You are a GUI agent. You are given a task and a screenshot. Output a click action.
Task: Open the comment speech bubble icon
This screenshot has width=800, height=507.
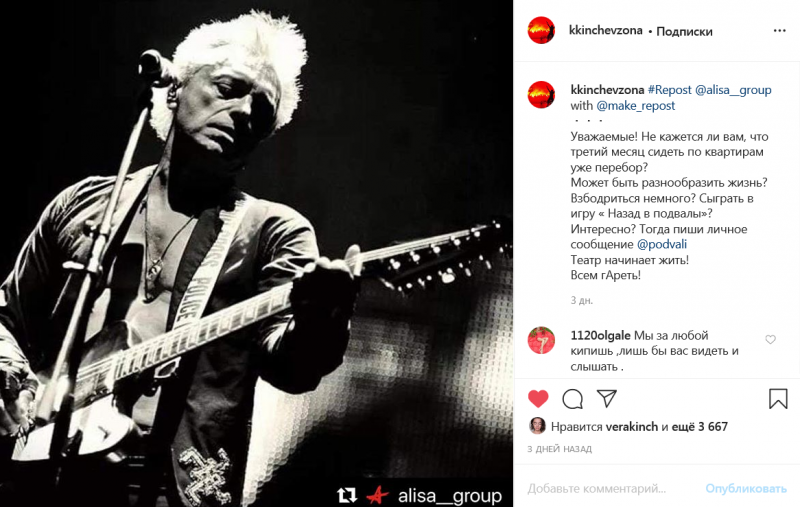click(572, 399)
